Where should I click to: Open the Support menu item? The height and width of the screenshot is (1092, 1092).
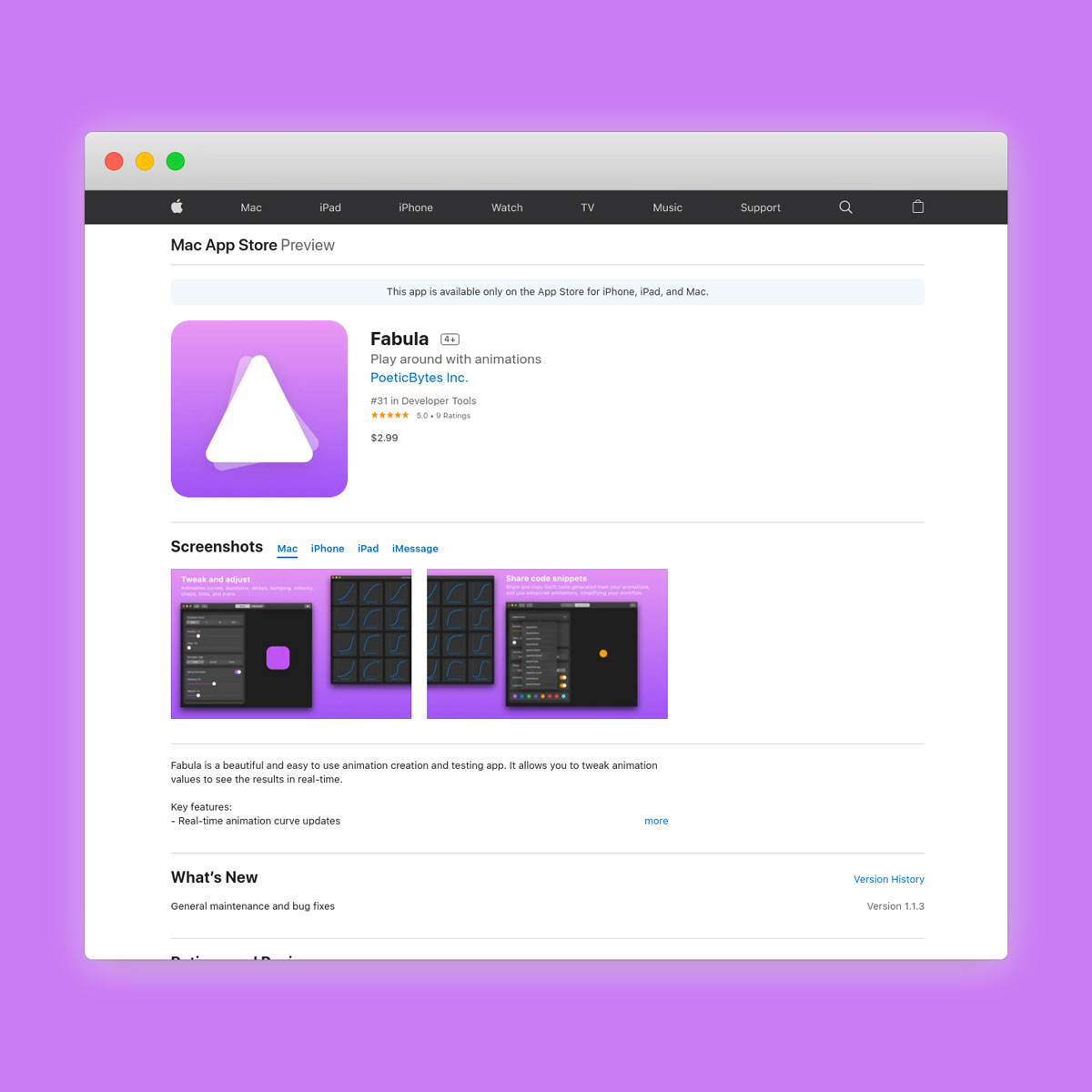click(x=761, y=207)
